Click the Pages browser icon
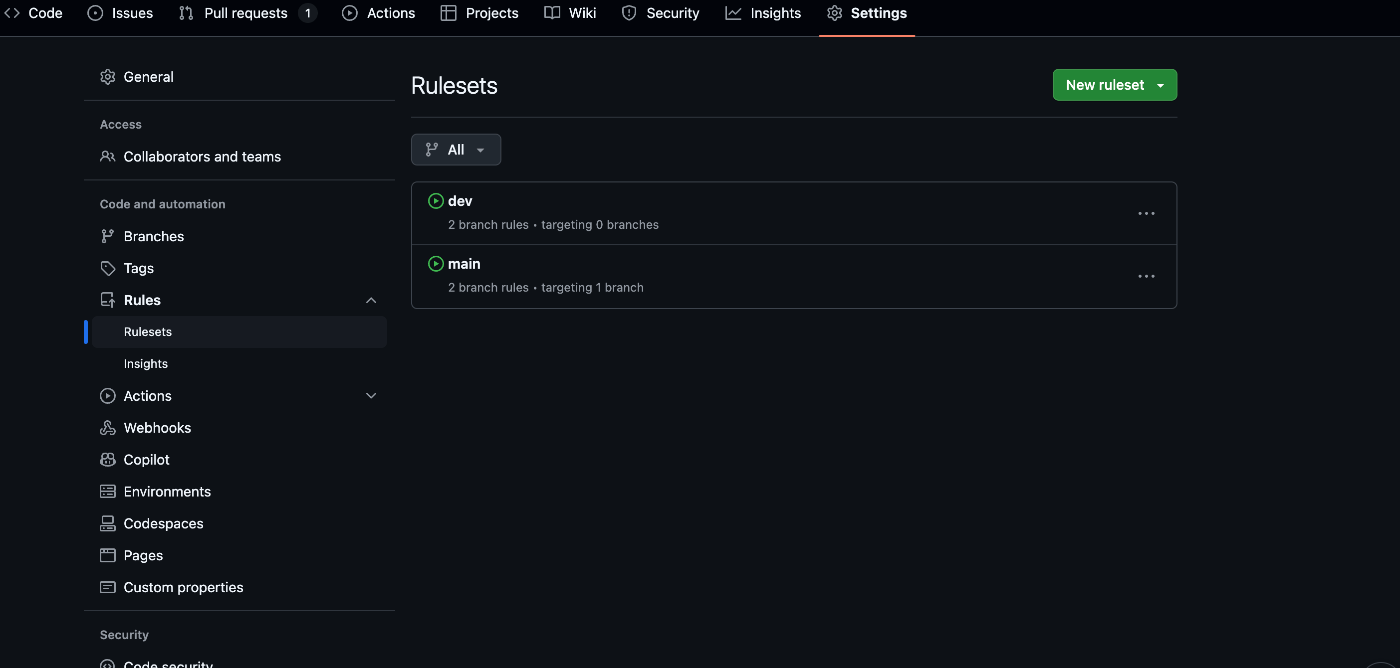1400x668 pixels. point(108,556)
